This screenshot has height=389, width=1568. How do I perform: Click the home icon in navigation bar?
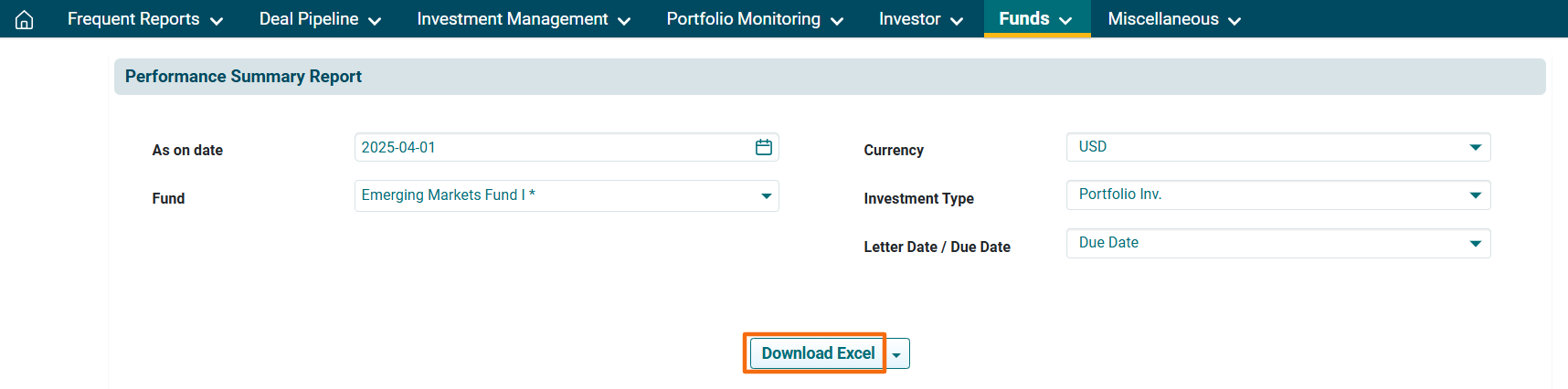click(25, 19)
